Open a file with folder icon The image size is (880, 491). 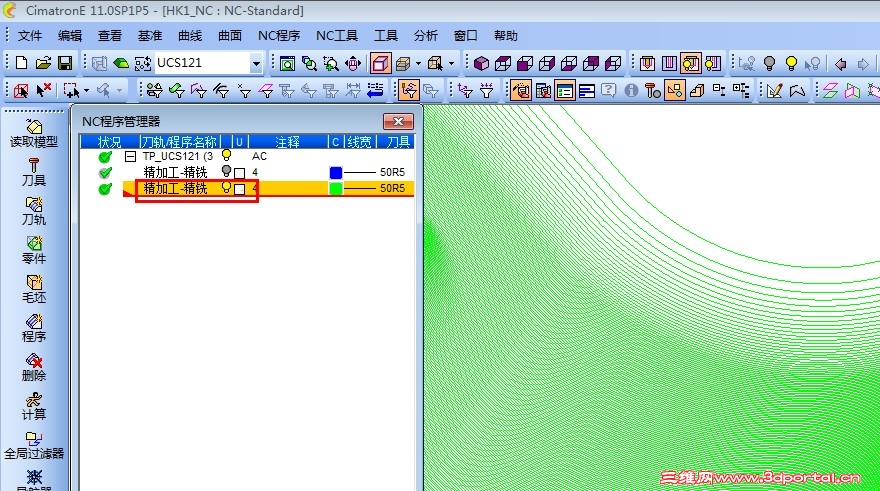tap(43, 63)
